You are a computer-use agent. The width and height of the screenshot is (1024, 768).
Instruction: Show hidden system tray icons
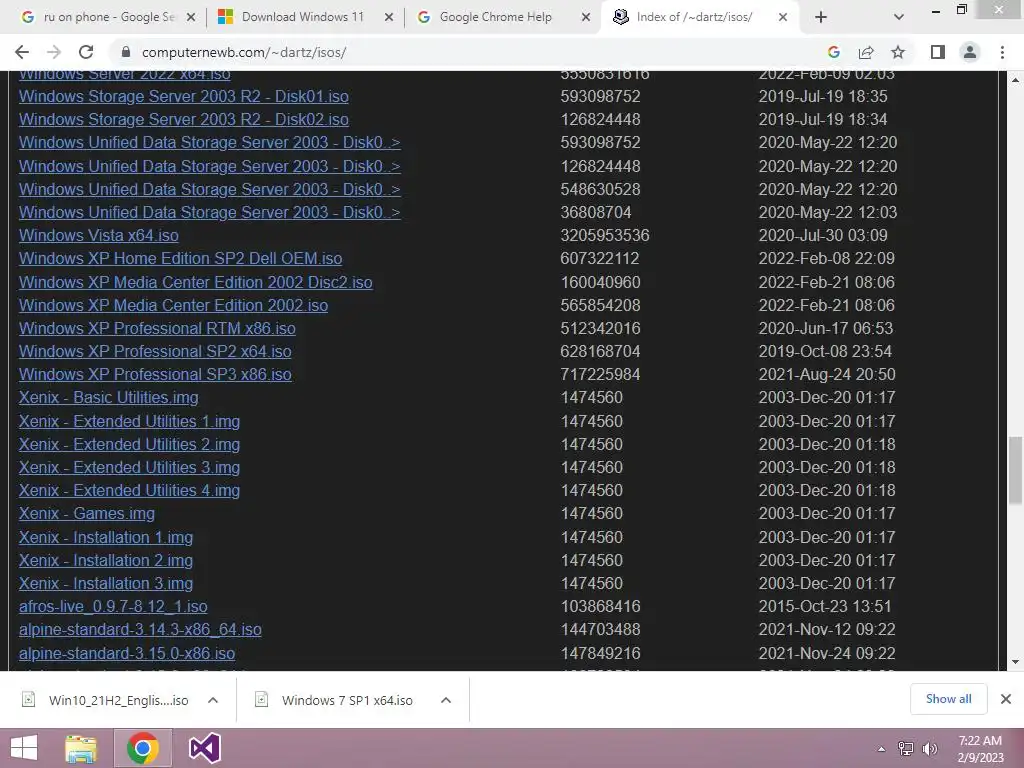pyautogui.click(x=881, y=749)
